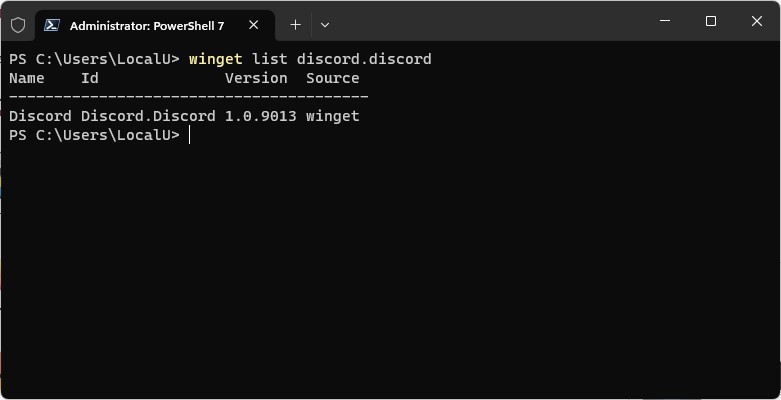Viewport: 781px width, 400px height.
Task: Close the Windows Terminal window
Action: 756,21
